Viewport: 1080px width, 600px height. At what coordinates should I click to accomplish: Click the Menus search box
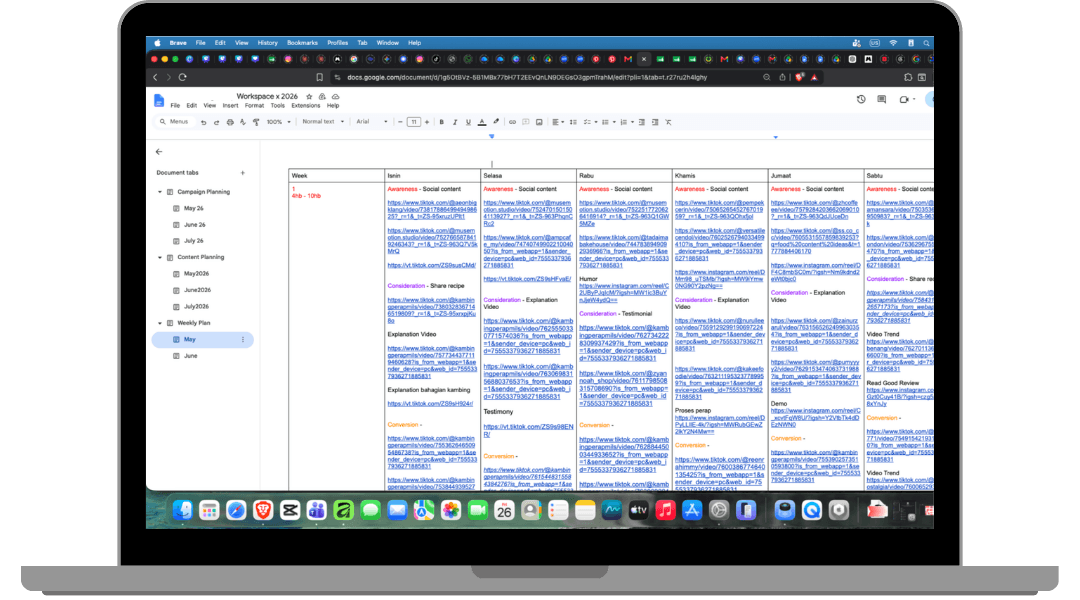174,122
